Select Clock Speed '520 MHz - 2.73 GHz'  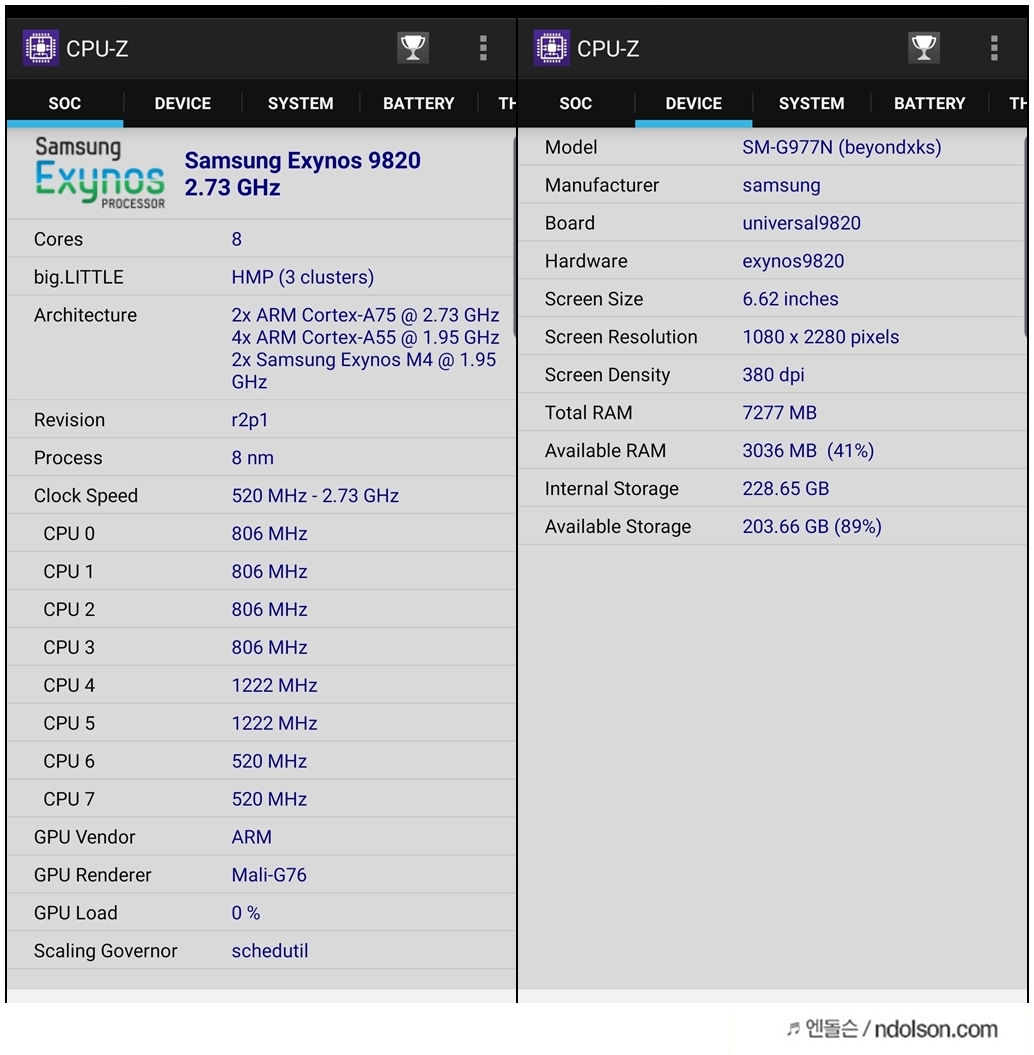click(315, 496)
